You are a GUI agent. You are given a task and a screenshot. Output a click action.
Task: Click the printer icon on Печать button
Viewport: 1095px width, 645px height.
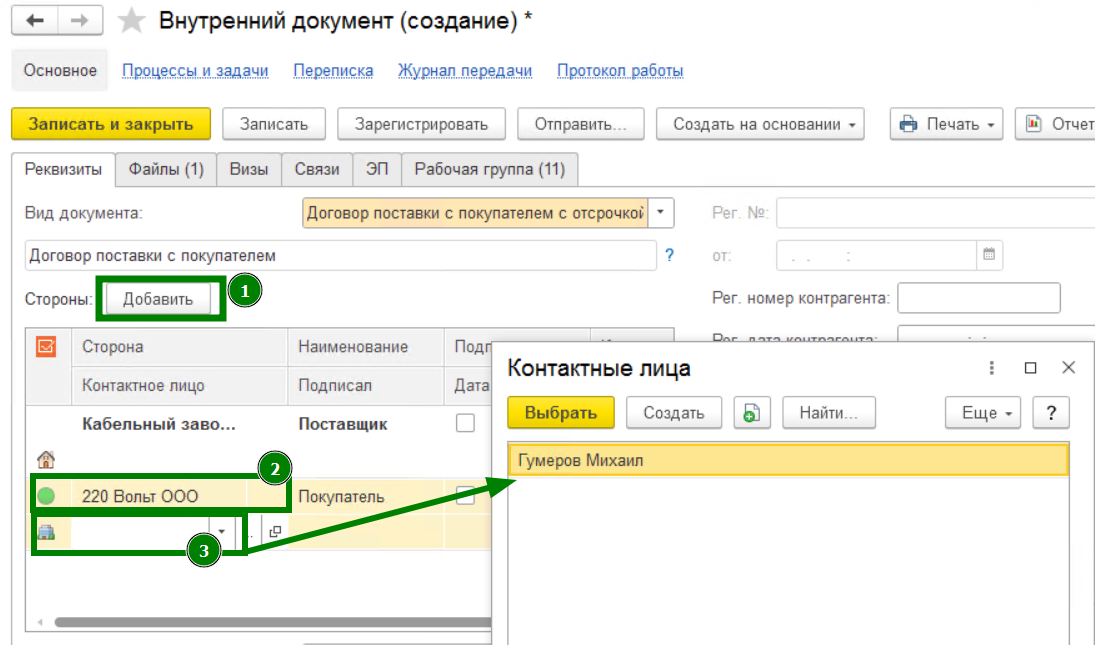click(909, 124)
